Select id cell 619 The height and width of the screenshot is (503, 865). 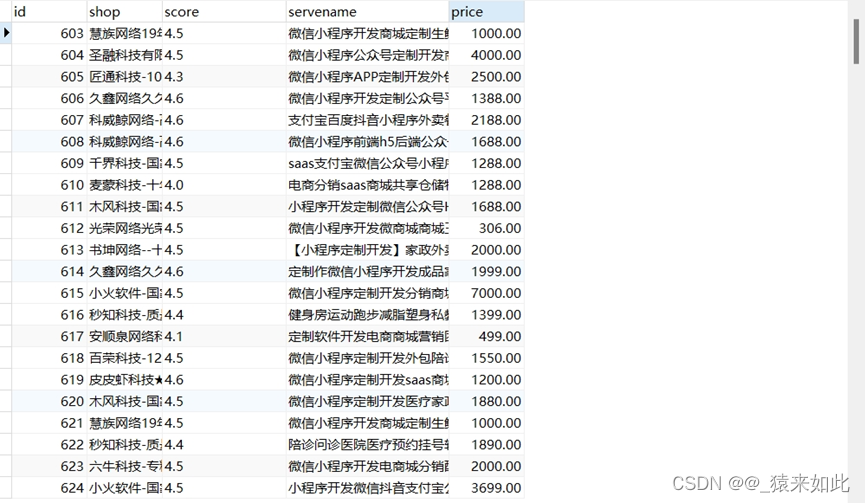pyautogui.click(x=49, y=380)
